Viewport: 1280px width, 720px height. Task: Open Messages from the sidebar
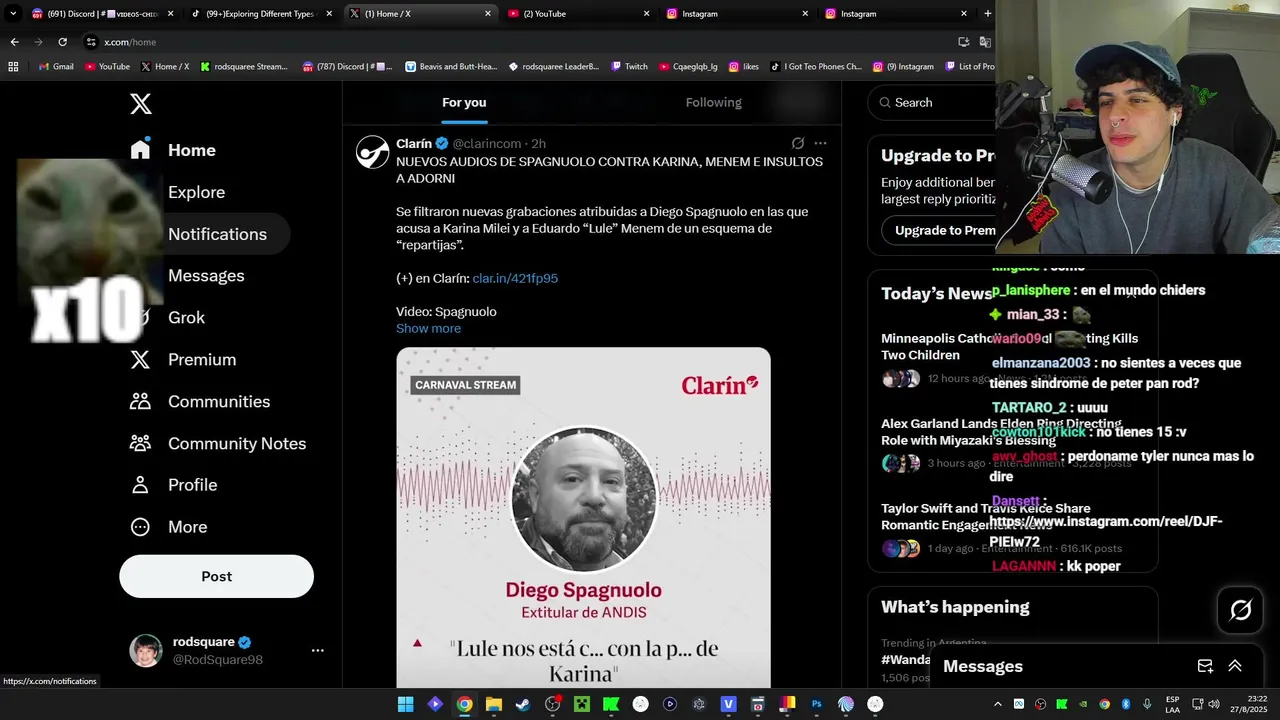[x=206, y=276]
